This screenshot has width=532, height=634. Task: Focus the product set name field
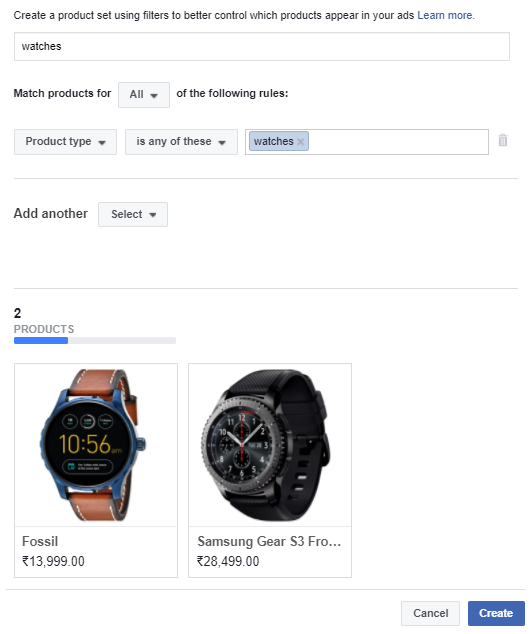pyautogui.click(x=262, y=46)
